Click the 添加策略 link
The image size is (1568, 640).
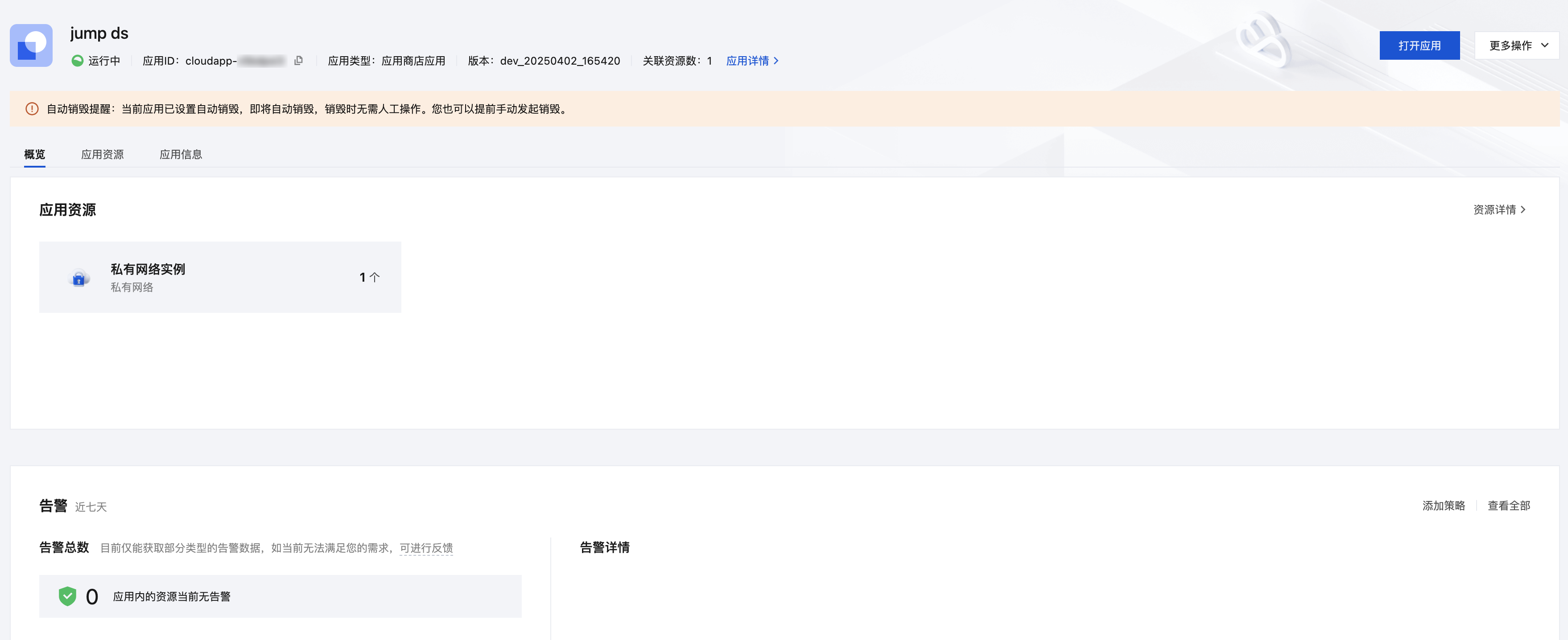click(1443, 505)
